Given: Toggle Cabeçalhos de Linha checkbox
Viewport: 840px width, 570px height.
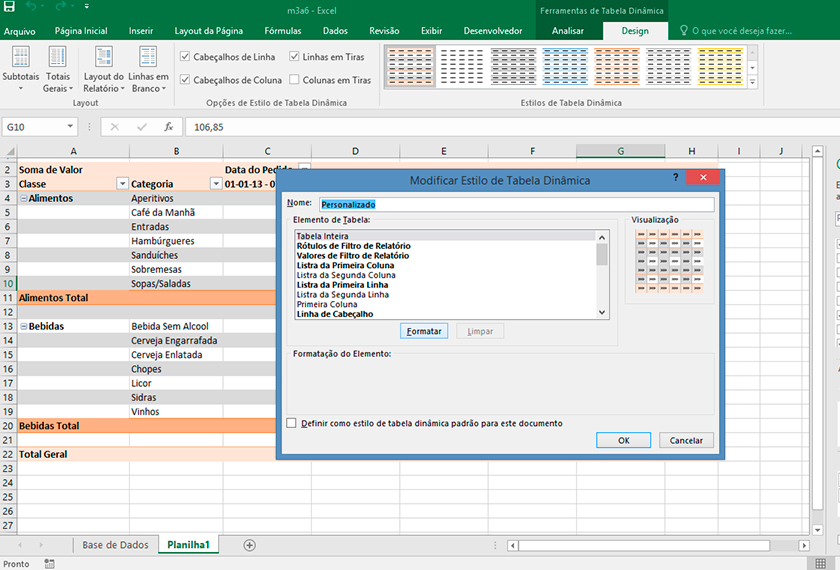Looking at the screenshot, I should click(x=185, y=56).
